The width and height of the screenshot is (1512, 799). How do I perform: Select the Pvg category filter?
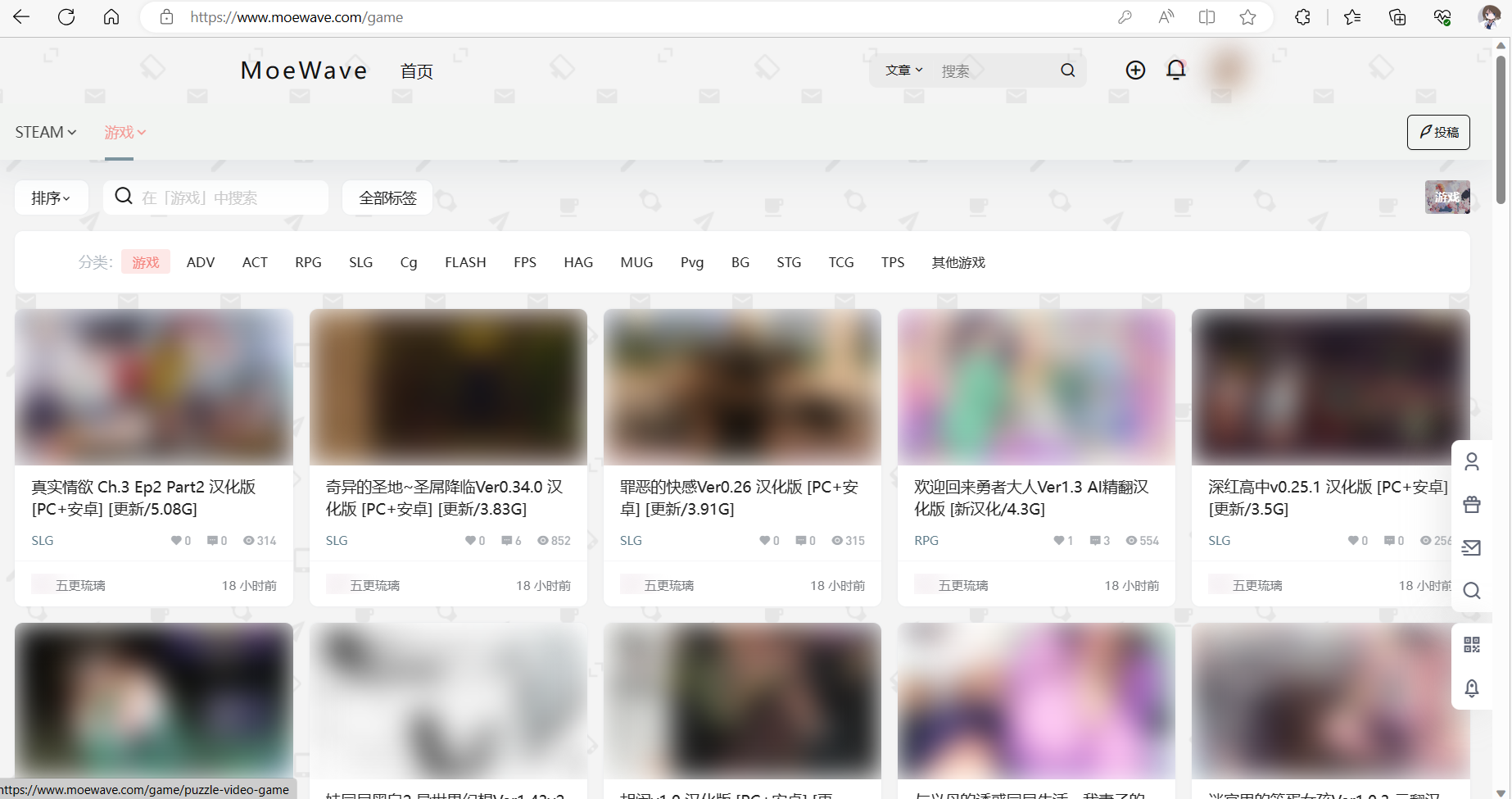[x=692, y=262]
